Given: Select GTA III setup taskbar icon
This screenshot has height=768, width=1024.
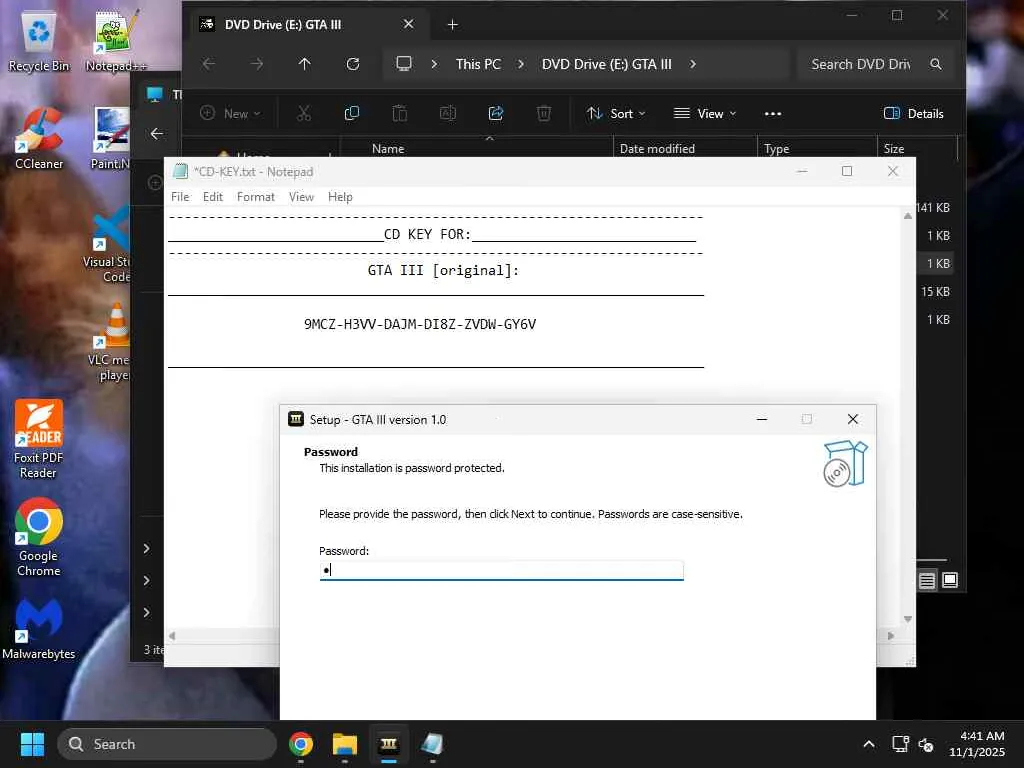Looking at the screenshot, I should (389, 744).
